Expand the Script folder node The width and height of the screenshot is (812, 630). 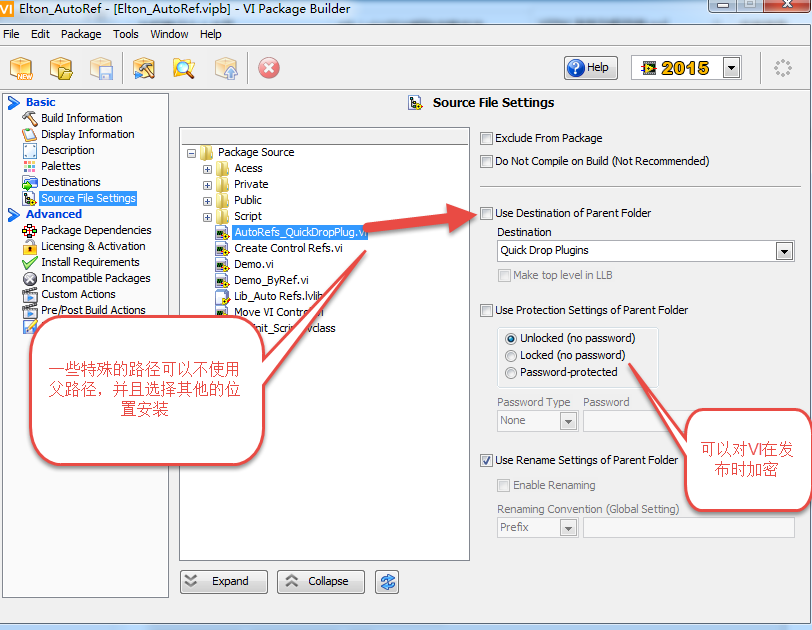(x=207, y=217)
